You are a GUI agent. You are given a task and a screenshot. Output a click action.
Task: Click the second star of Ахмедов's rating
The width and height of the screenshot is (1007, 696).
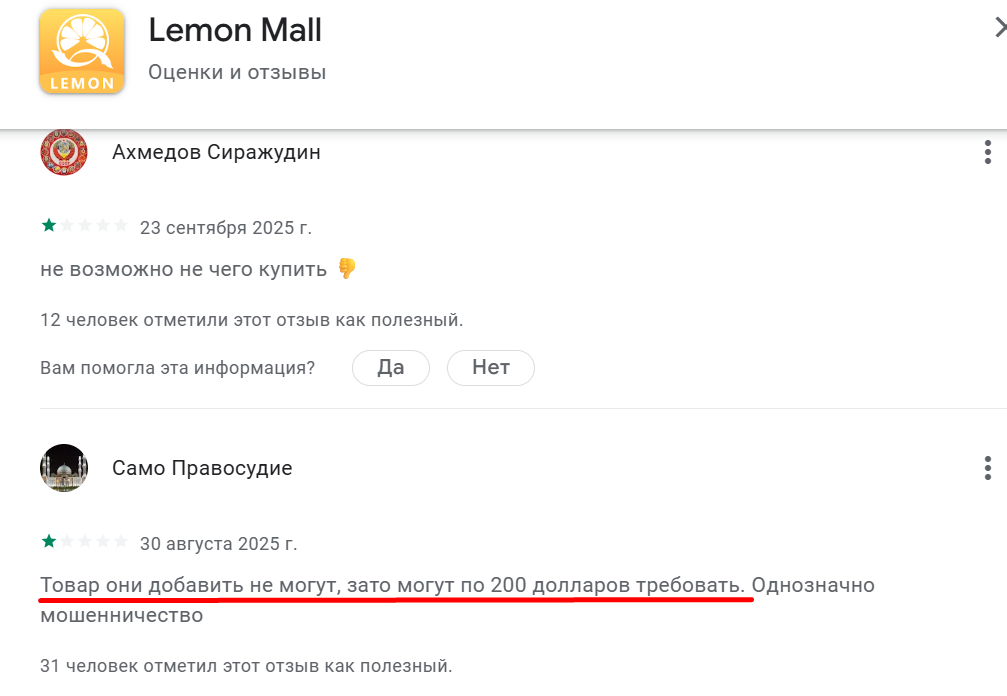65,226
